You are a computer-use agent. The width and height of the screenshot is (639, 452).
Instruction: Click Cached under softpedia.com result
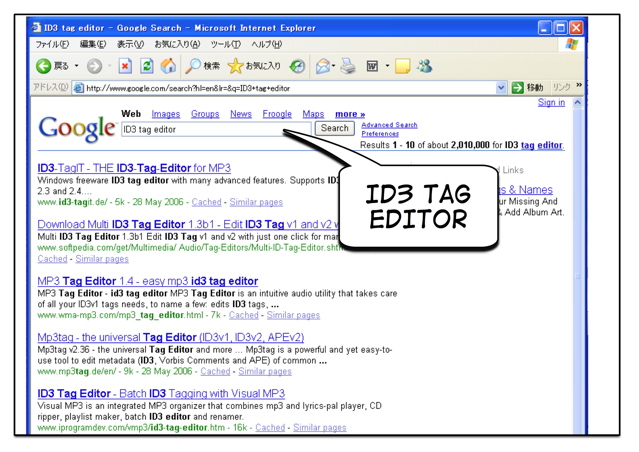[52, 259]
